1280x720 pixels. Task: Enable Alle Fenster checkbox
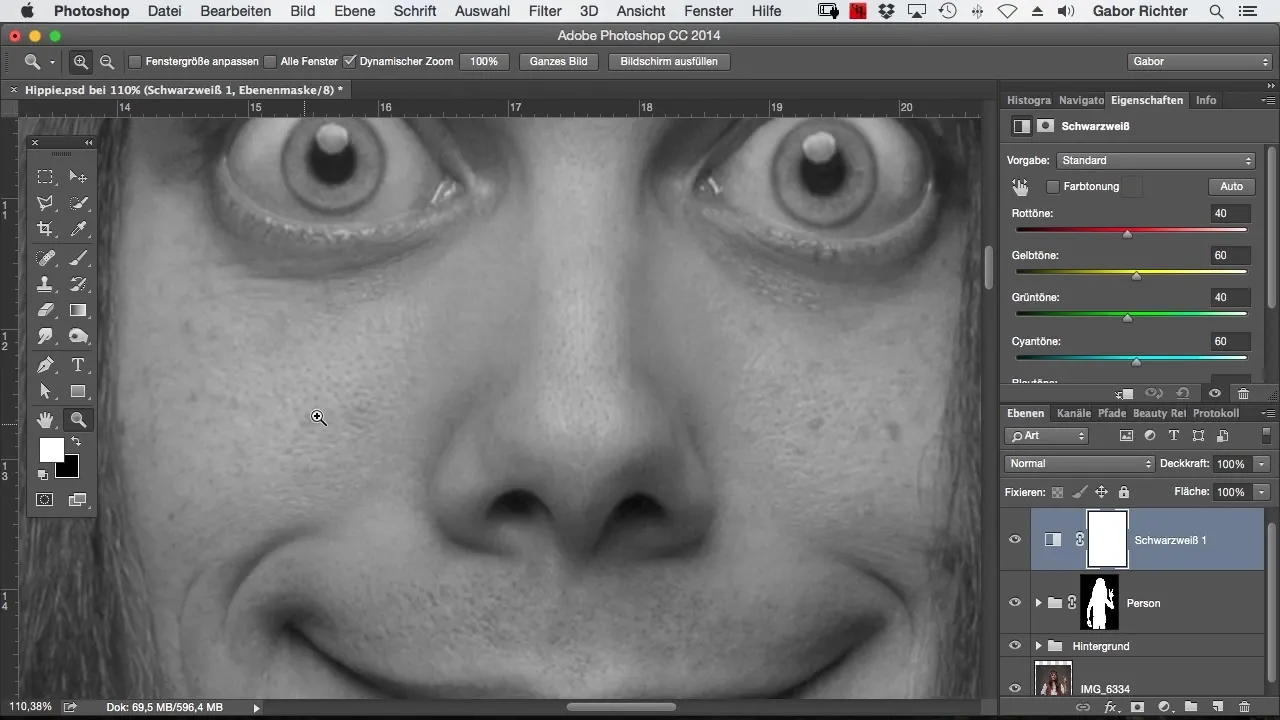270,62
